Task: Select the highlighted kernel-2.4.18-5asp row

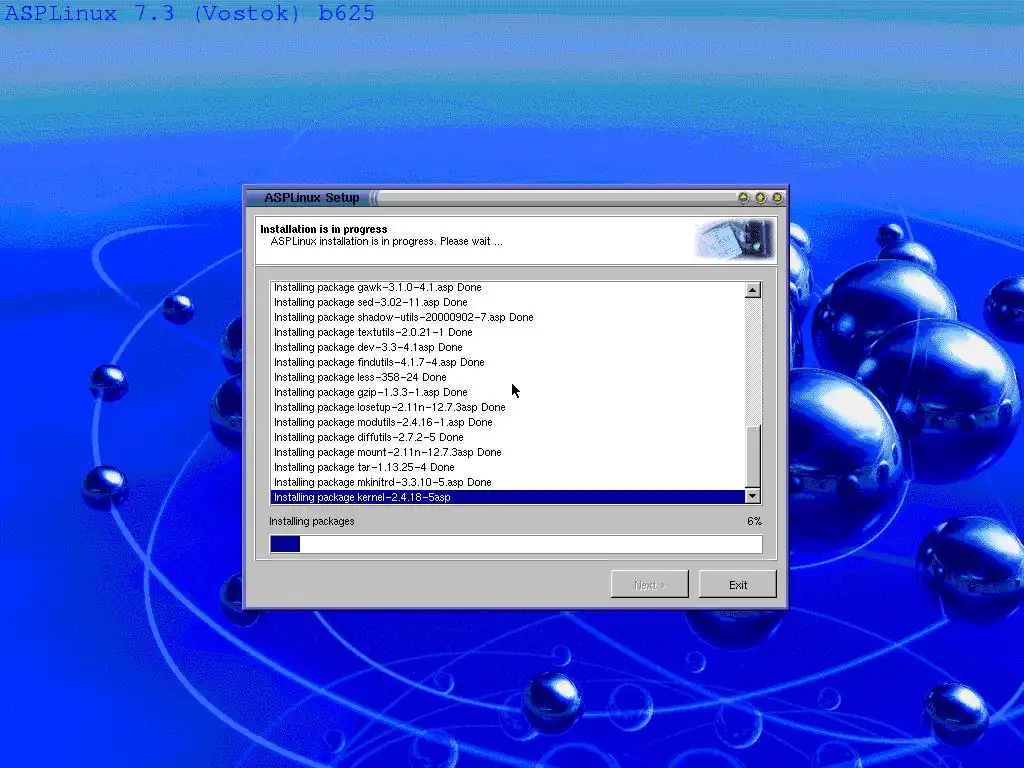Action: point(507,497)
